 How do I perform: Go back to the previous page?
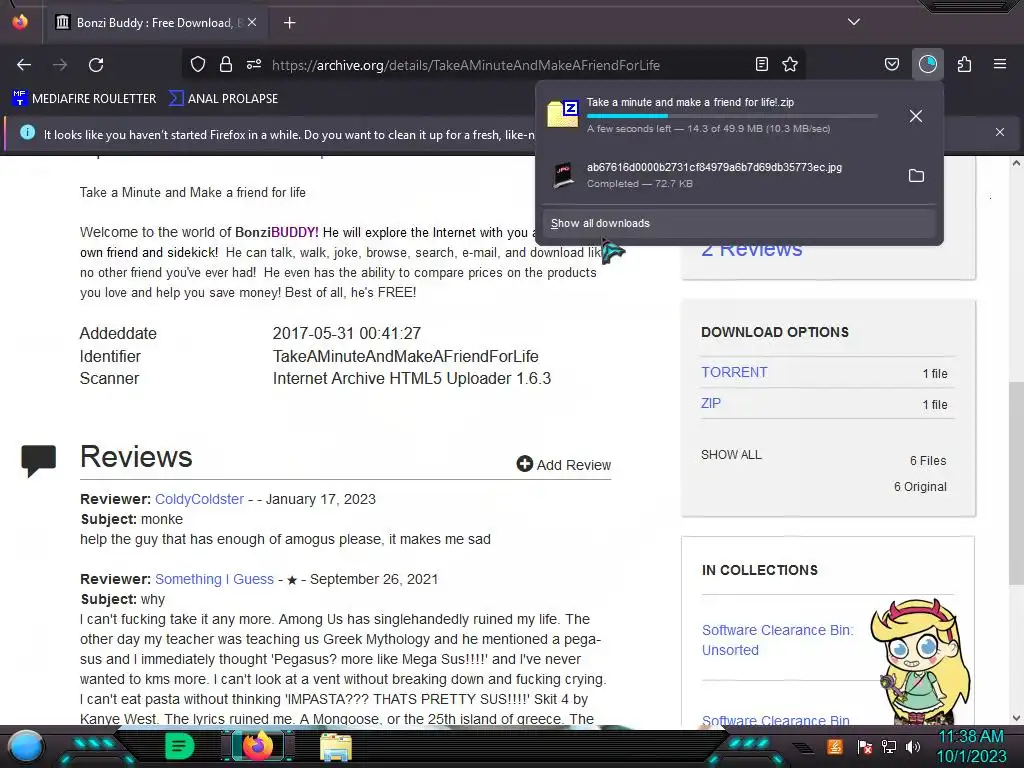click(x=24, y=65)
